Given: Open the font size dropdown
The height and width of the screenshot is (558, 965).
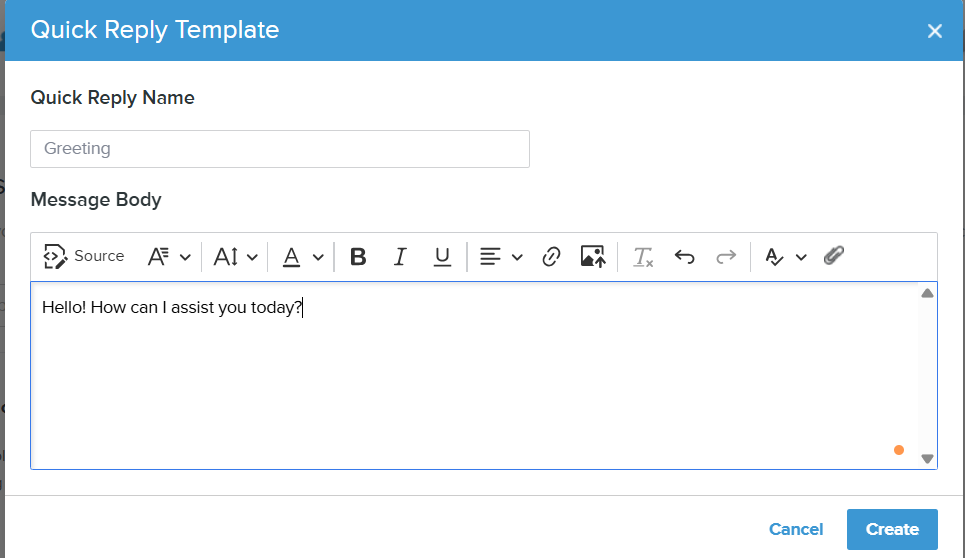Looking at the screenshot, I should pyautogui.click(x=237, y=257).
